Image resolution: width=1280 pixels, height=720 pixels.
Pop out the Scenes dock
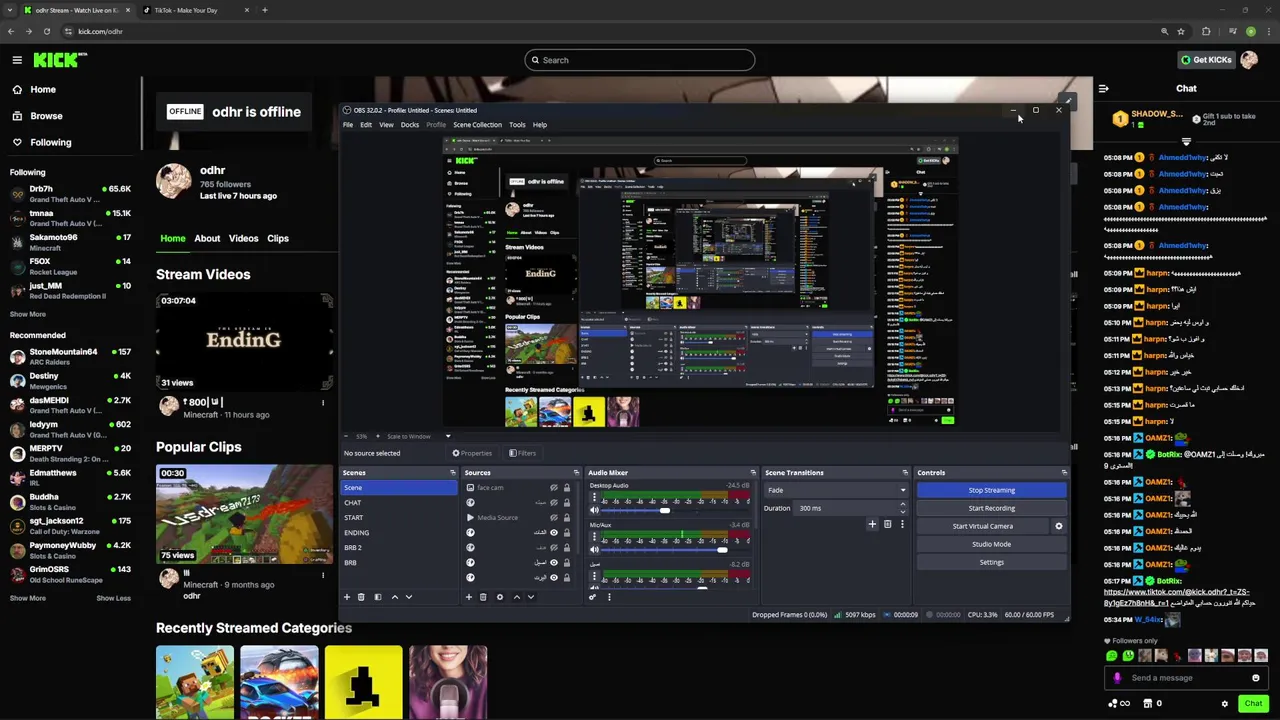coord(453,473)
